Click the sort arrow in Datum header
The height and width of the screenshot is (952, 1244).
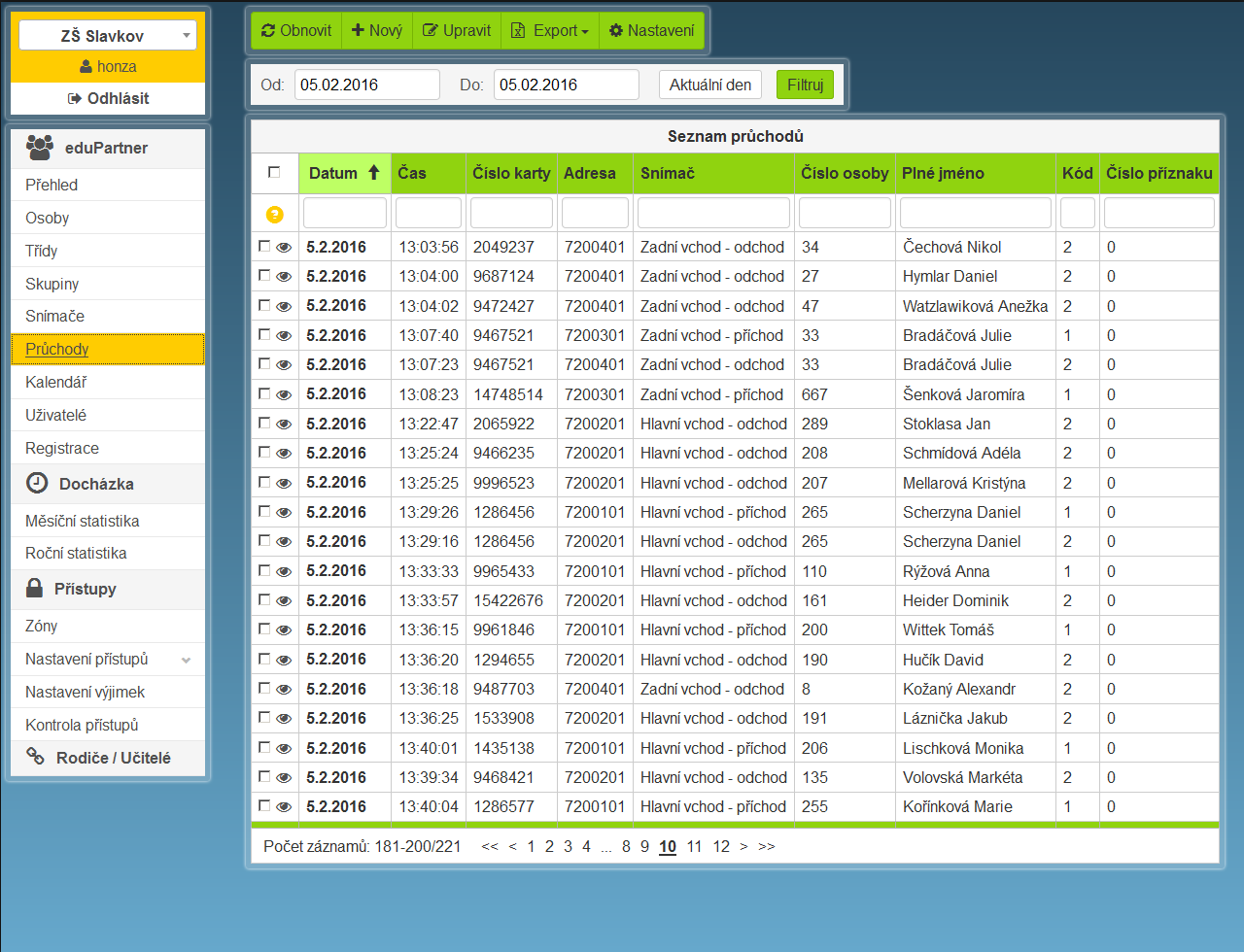374,173
